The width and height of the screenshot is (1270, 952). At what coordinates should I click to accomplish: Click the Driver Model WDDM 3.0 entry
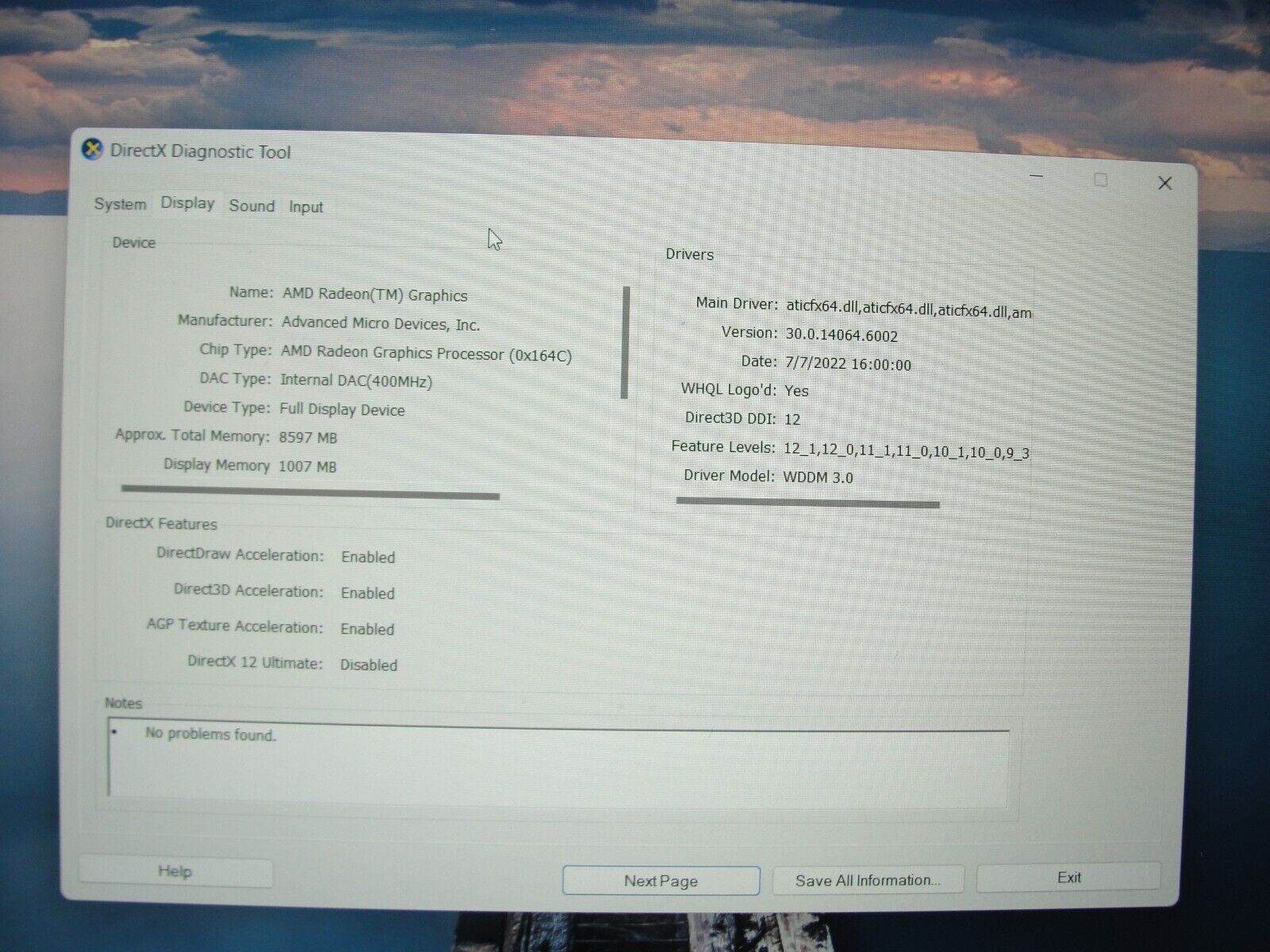click(x=818, y=476)
